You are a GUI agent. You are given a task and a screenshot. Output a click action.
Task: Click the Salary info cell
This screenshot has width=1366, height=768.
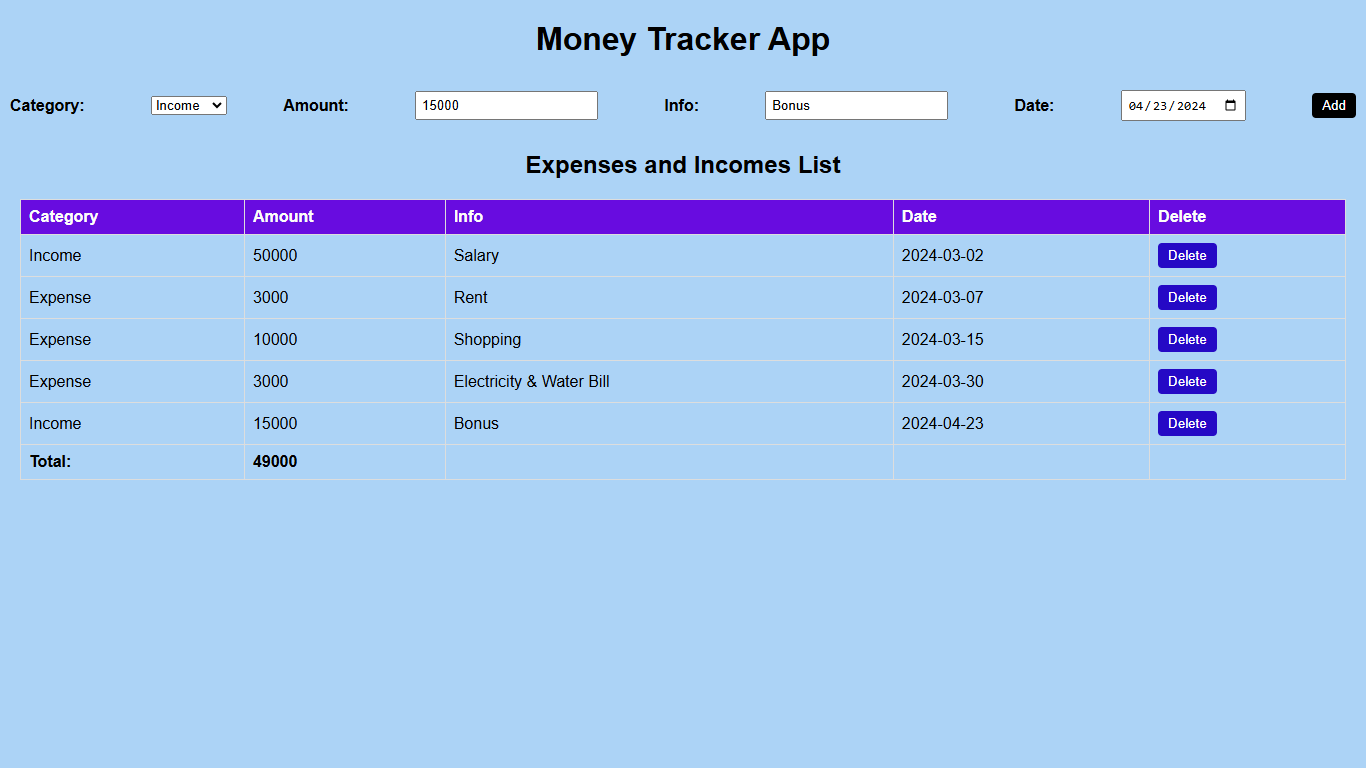coord(669,256)
